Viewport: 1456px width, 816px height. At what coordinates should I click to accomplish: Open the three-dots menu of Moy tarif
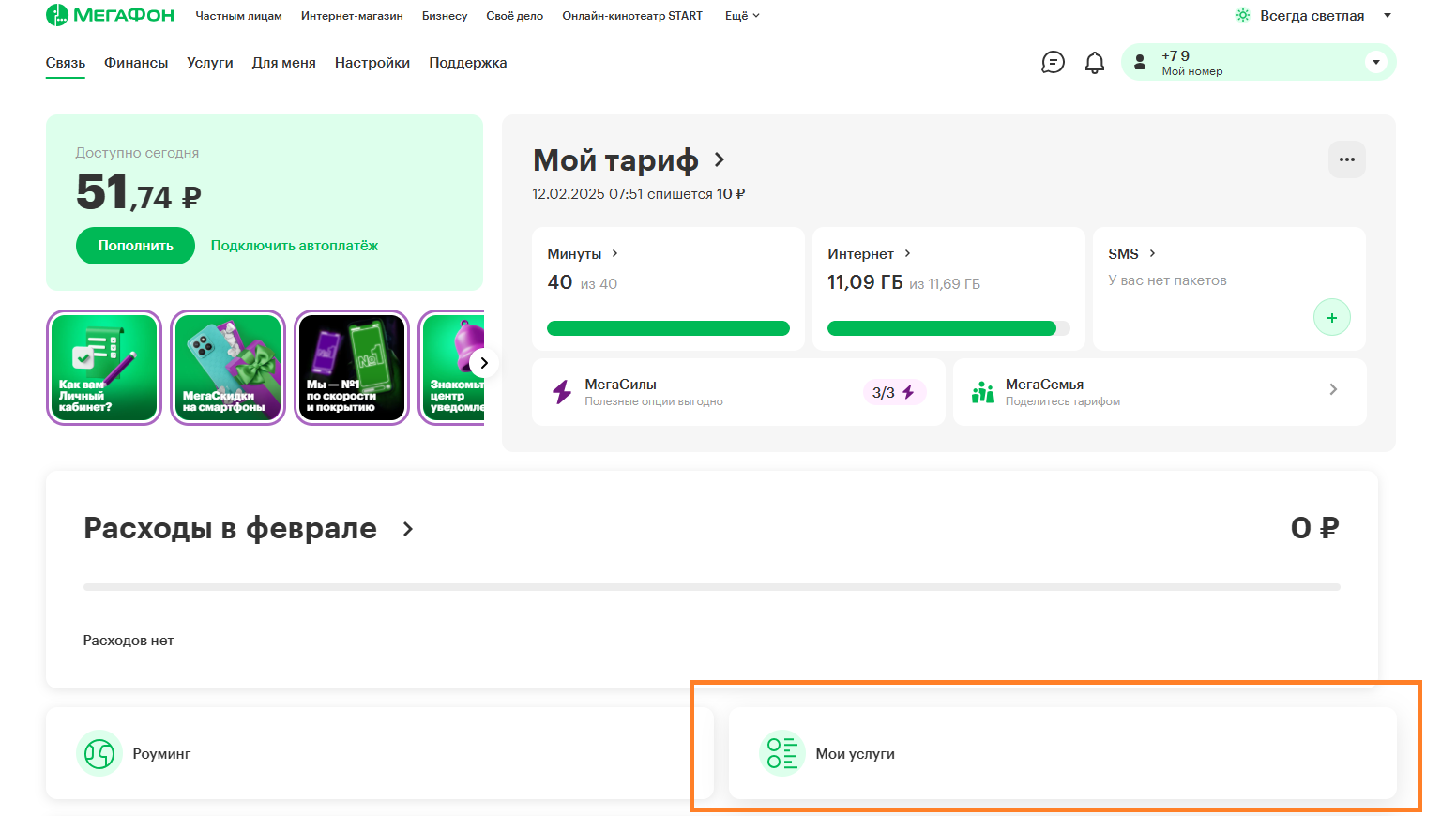1346,159
